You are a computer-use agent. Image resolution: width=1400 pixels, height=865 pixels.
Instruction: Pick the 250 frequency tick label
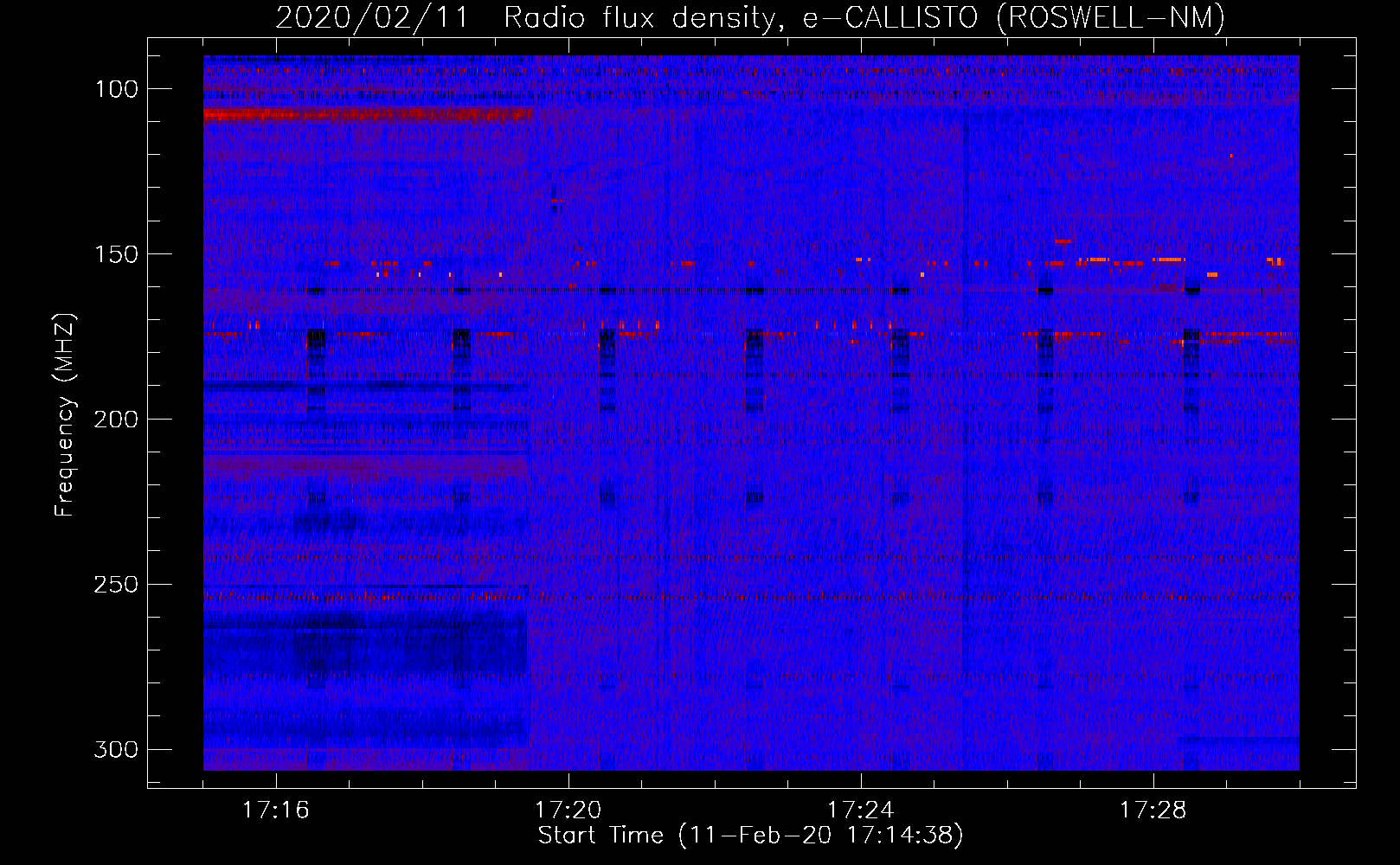[x=116, y=585]
